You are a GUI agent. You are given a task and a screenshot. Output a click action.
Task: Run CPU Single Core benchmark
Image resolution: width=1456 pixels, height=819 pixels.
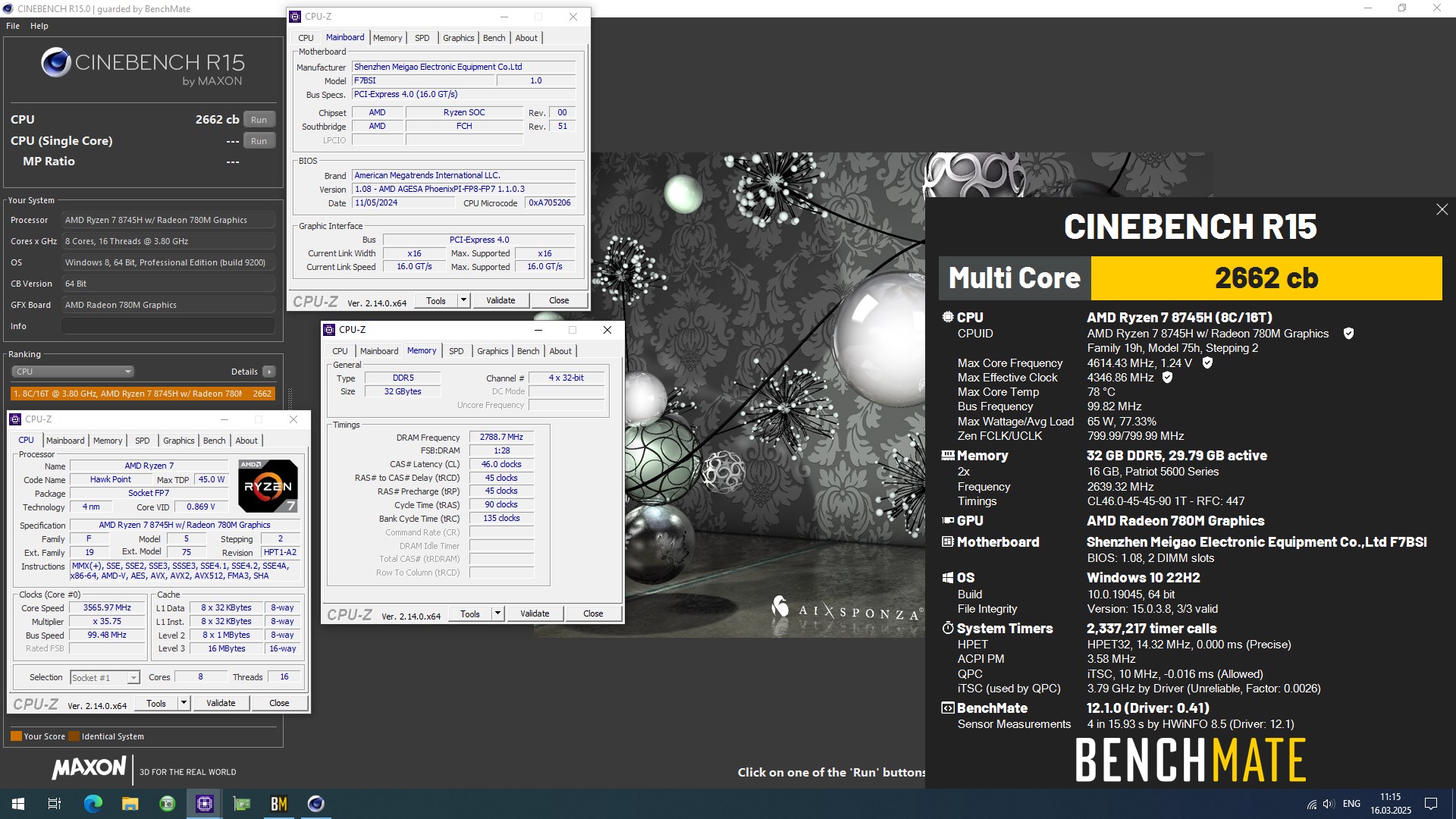coord(259,141)
